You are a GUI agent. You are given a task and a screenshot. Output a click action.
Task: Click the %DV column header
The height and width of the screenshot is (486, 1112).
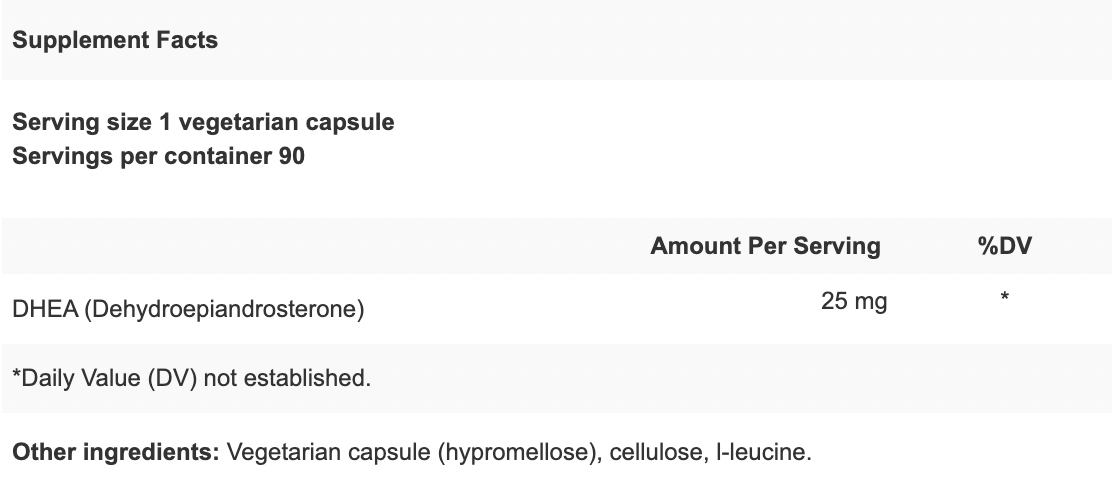tap(1004, 246)
